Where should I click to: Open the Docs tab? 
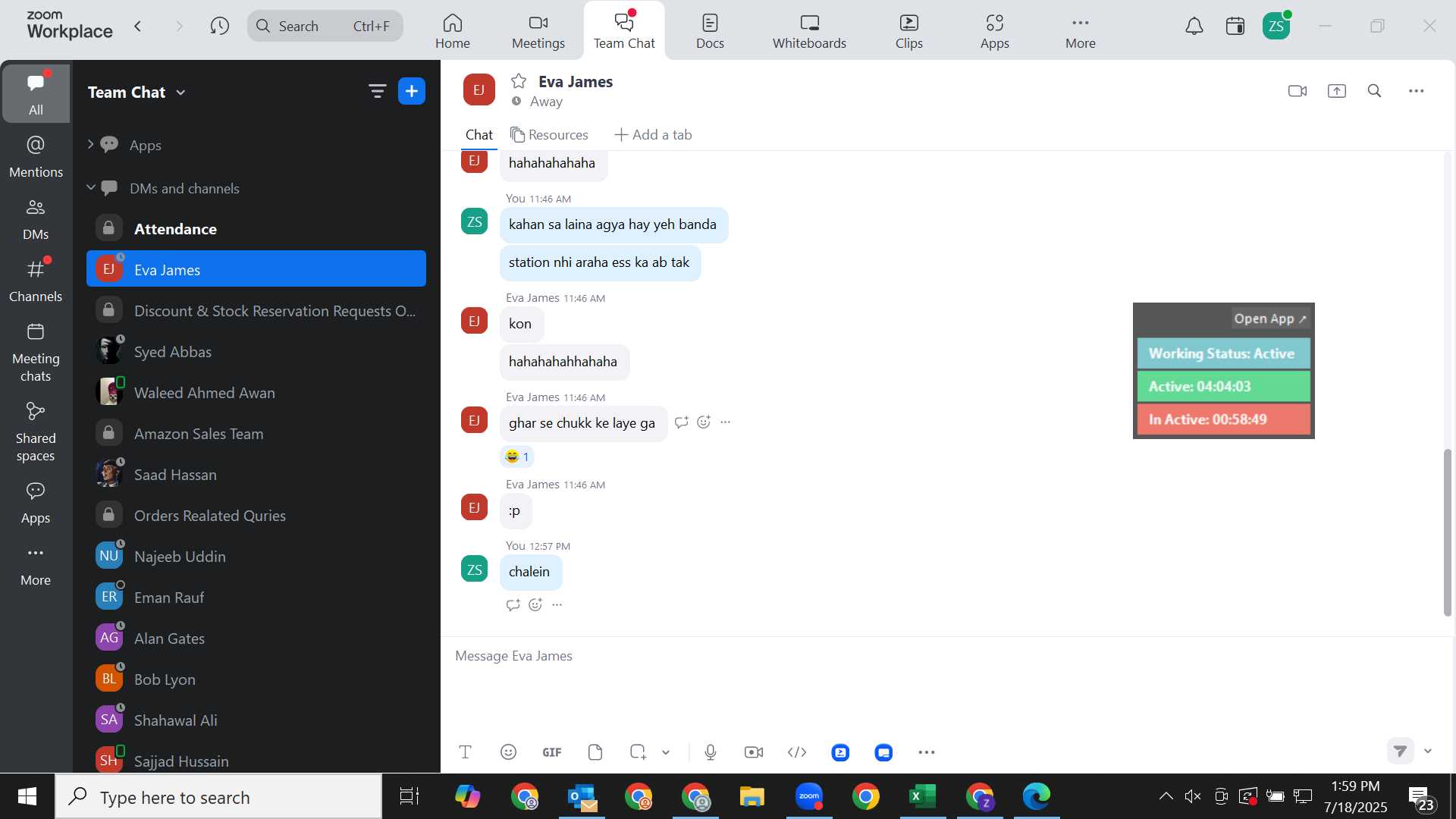[710, 31]
